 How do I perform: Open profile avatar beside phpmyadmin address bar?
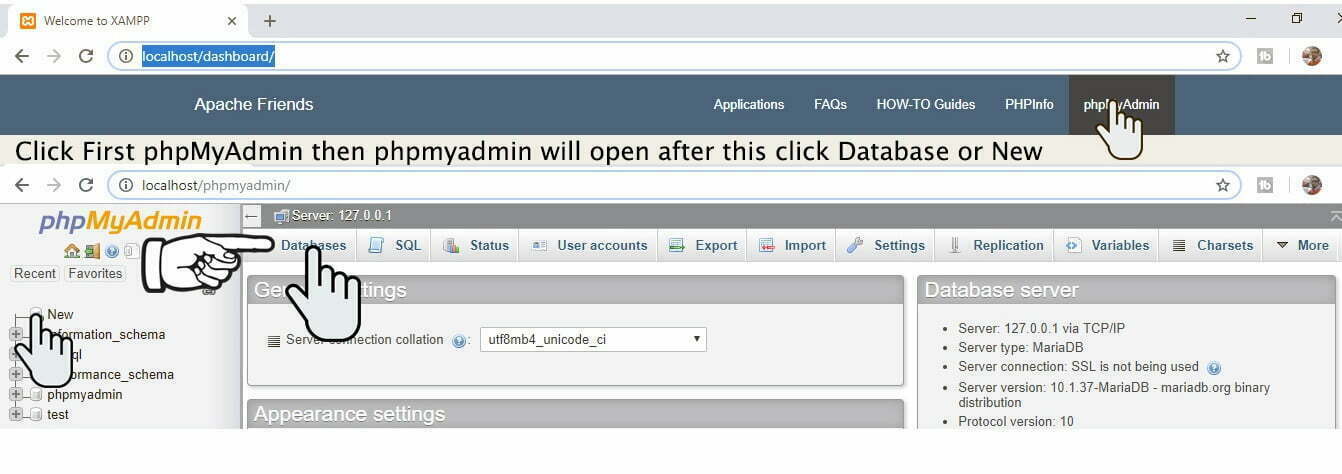point(1312,185)
